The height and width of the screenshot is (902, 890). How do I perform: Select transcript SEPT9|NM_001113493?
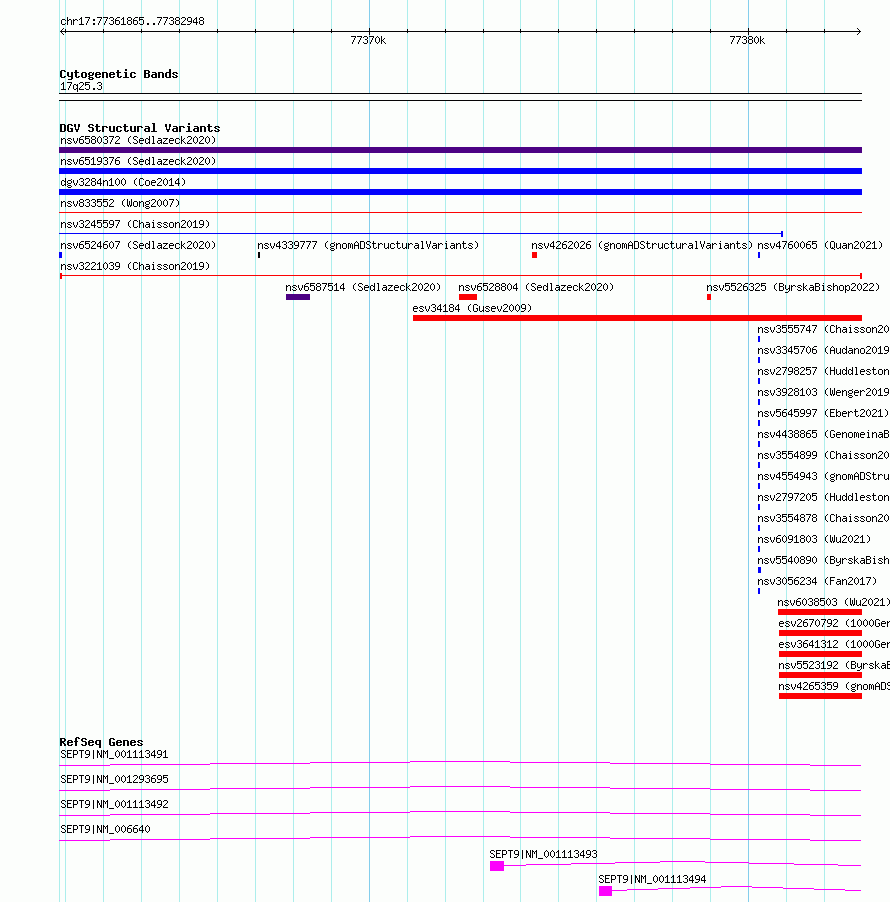pyautogui.click(x=544, y=854)
